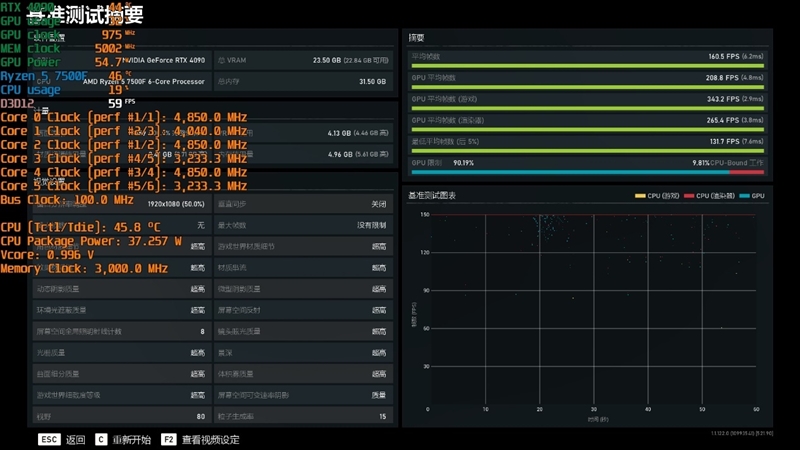Click the 最大帧数 没有限制 row
Image resolution: width=800 pixels, height=450 pixels.
click(304, 225)
